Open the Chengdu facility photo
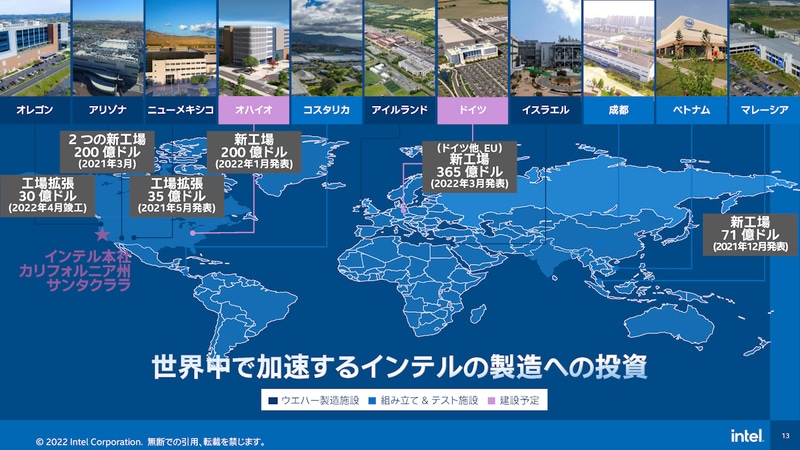800x450 pixels. (x=618, y=48)
